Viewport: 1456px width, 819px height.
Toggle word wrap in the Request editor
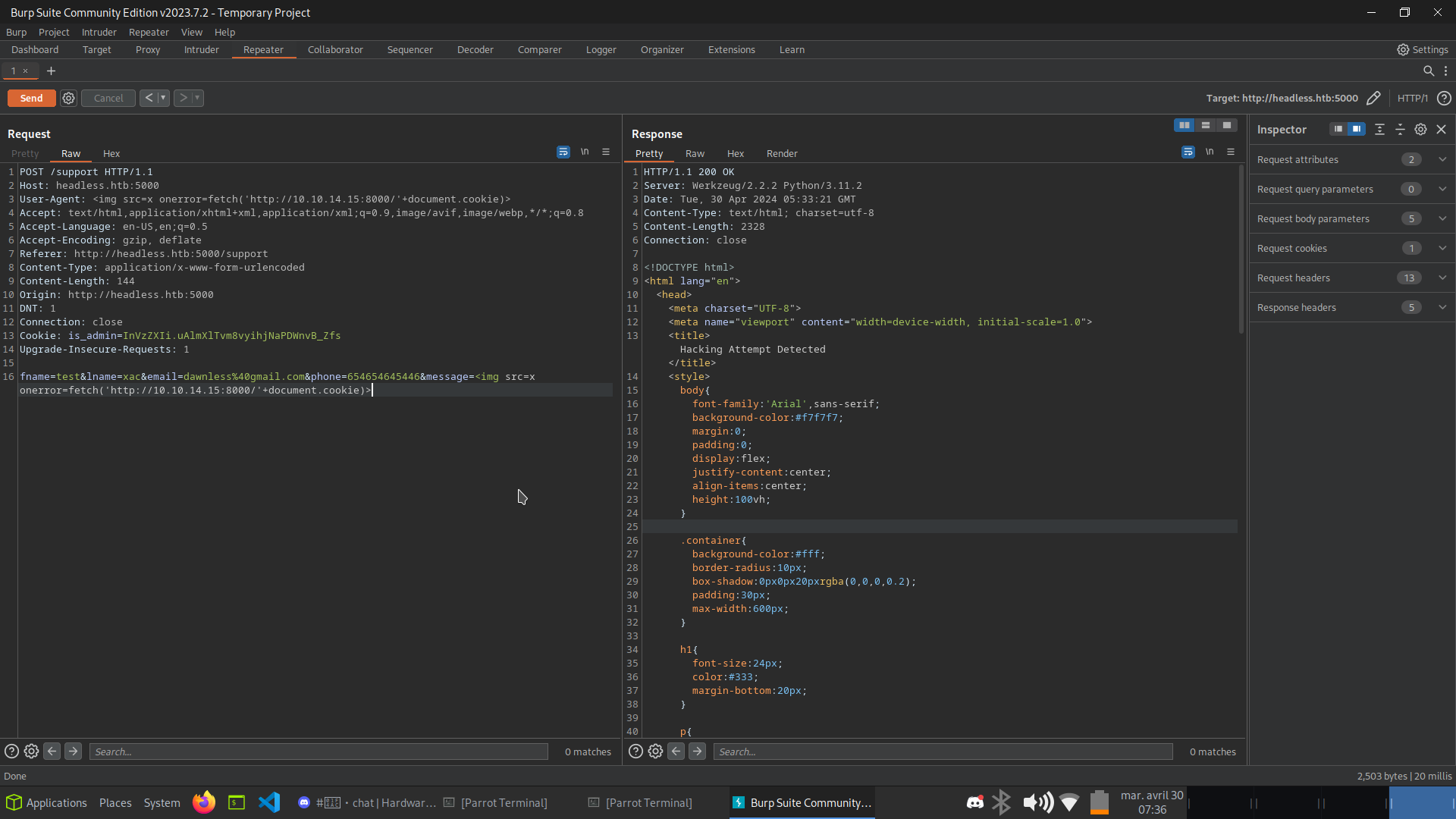563,152
